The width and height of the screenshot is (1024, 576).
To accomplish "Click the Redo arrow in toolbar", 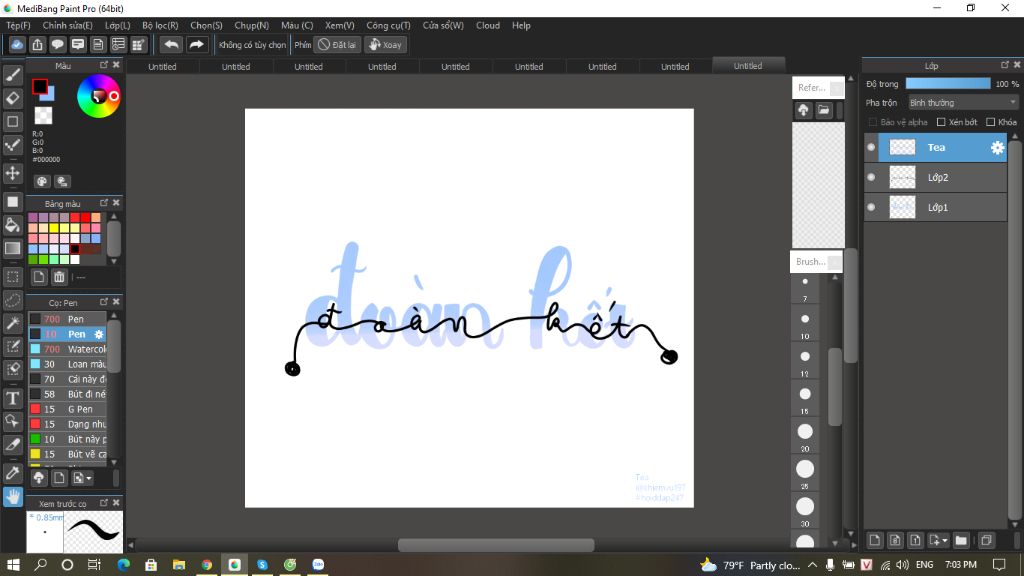I will 196,44.
